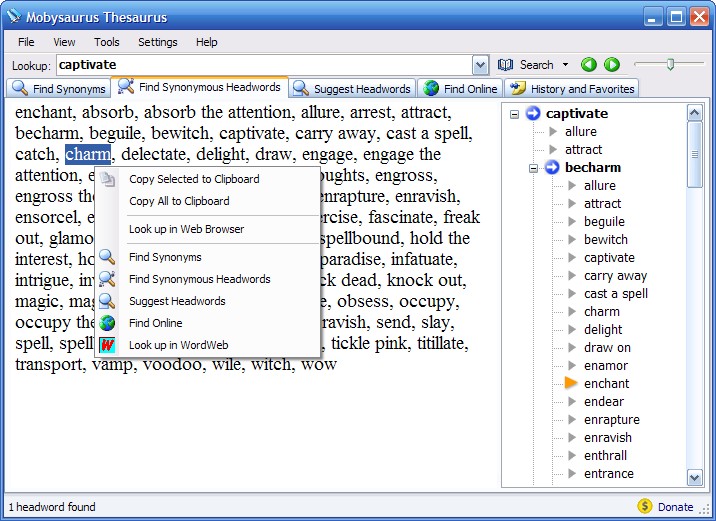
Task: Select cast a spell in the tree
Action: pyautogui.click(x=616, y=294)
